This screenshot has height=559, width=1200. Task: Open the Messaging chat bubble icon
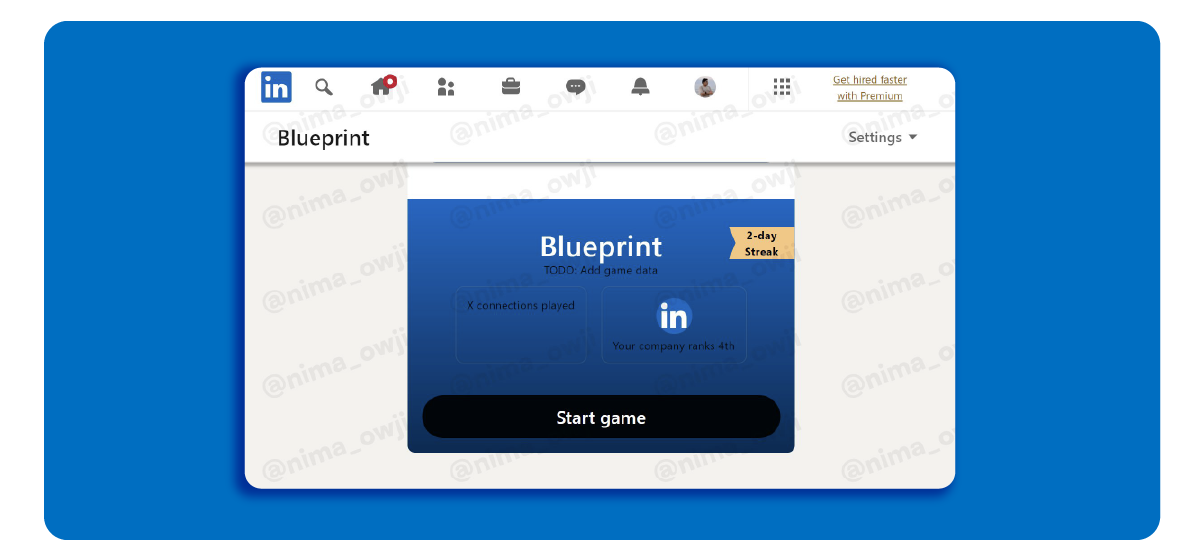(x=576, y=87)
